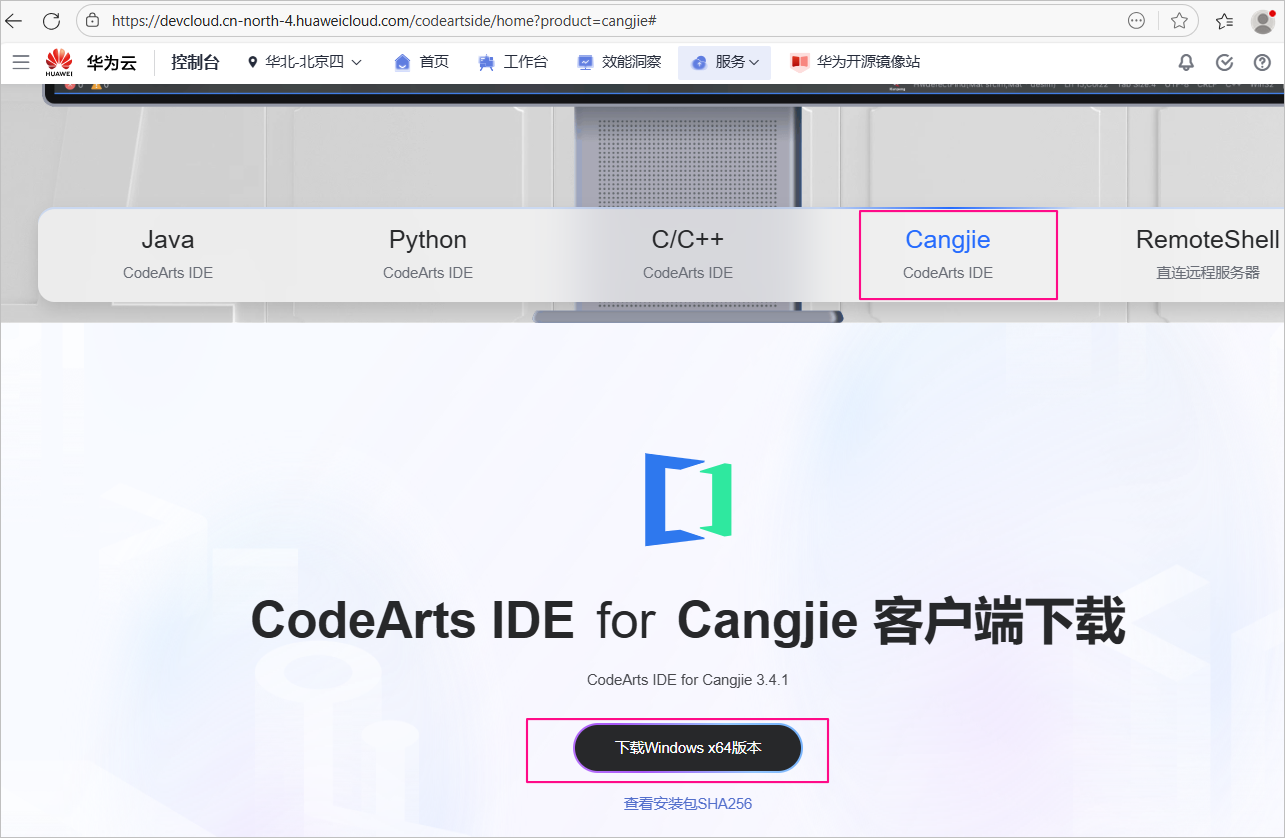This screenshot has width=1285, height=838.
Task: Open the address bar ellipsis icon
Action: [1136, 20]
